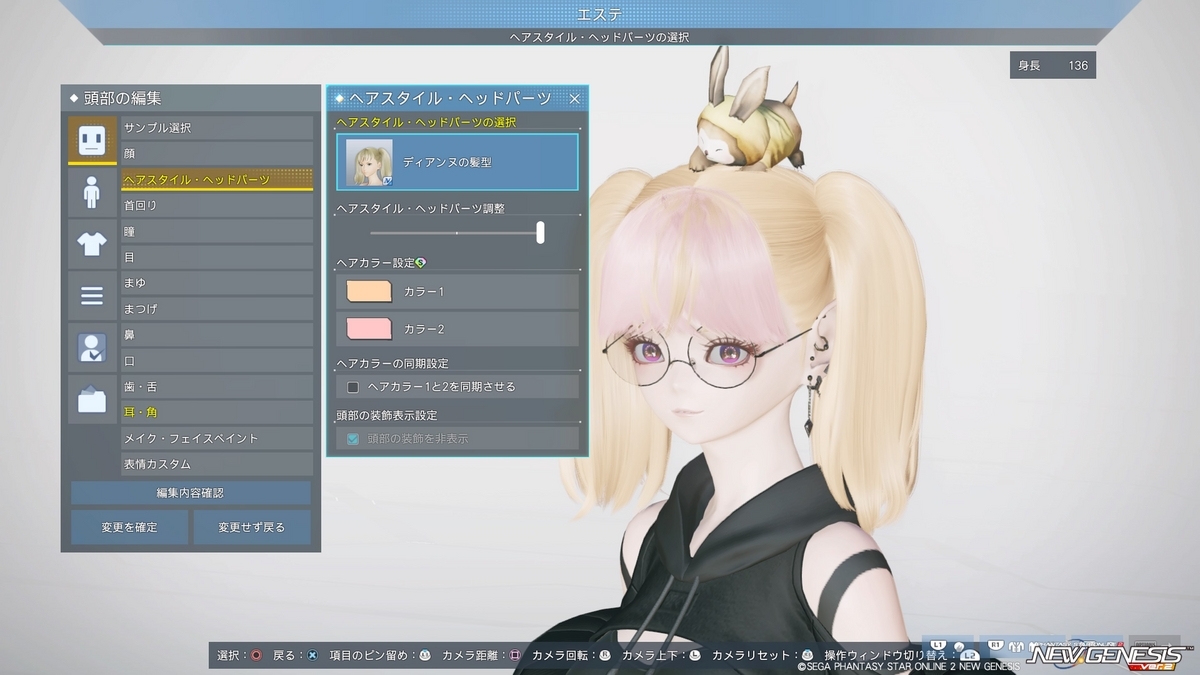
Task: Open the body editing category icon
Action: pyautogui.click(x=92, y=192)
